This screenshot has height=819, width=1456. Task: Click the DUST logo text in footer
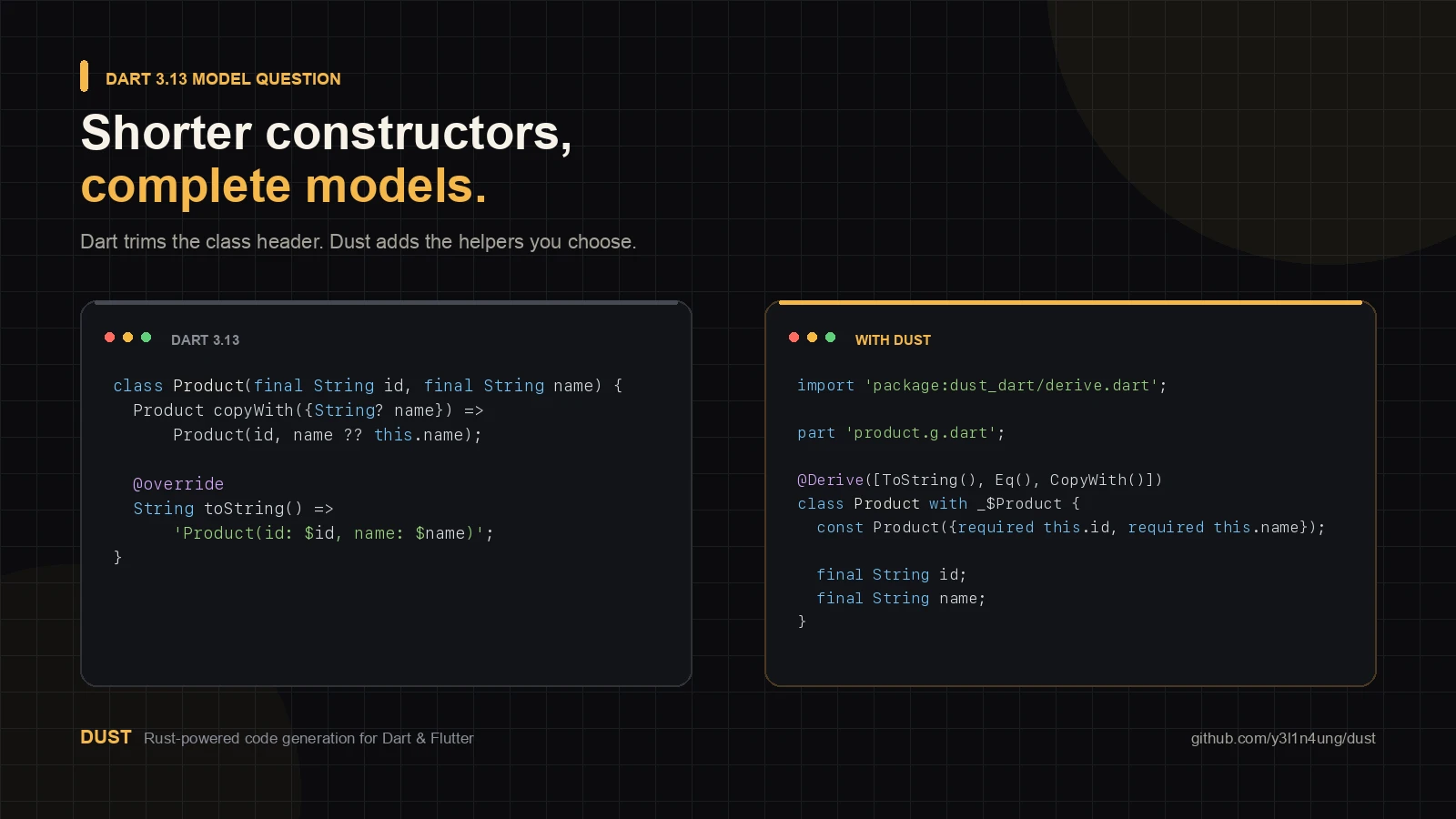tap(106, 737)
